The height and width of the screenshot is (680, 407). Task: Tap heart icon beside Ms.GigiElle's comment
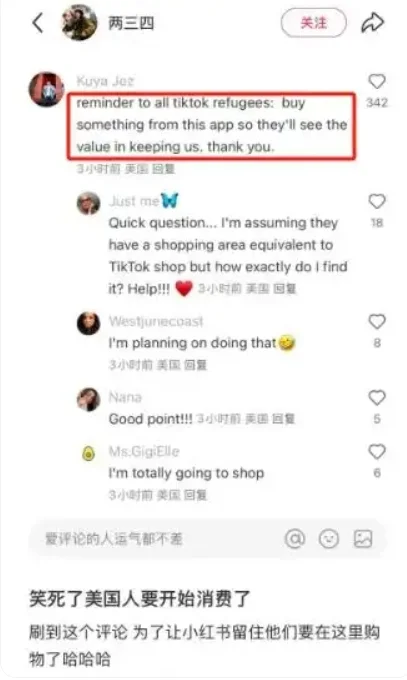coord(377,451)
